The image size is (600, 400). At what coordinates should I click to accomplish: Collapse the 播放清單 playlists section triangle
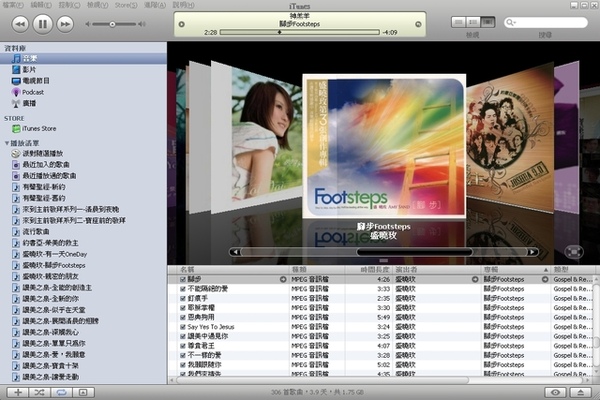[7, 143]
